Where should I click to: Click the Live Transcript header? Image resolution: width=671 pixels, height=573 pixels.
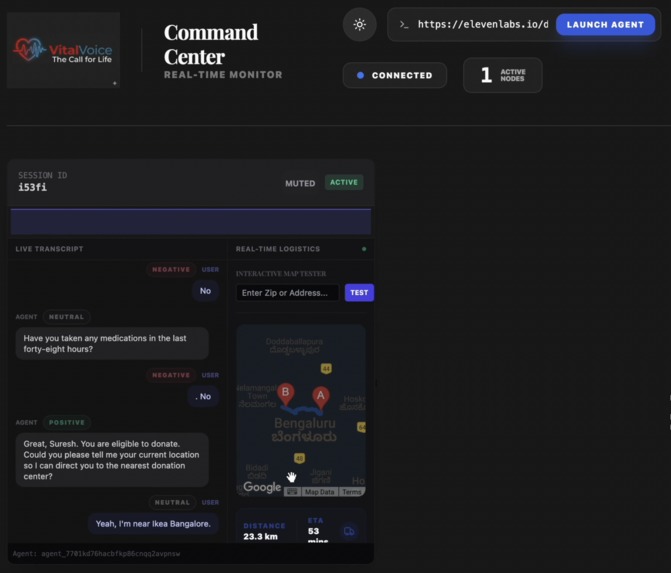click(x=49, y=249)
